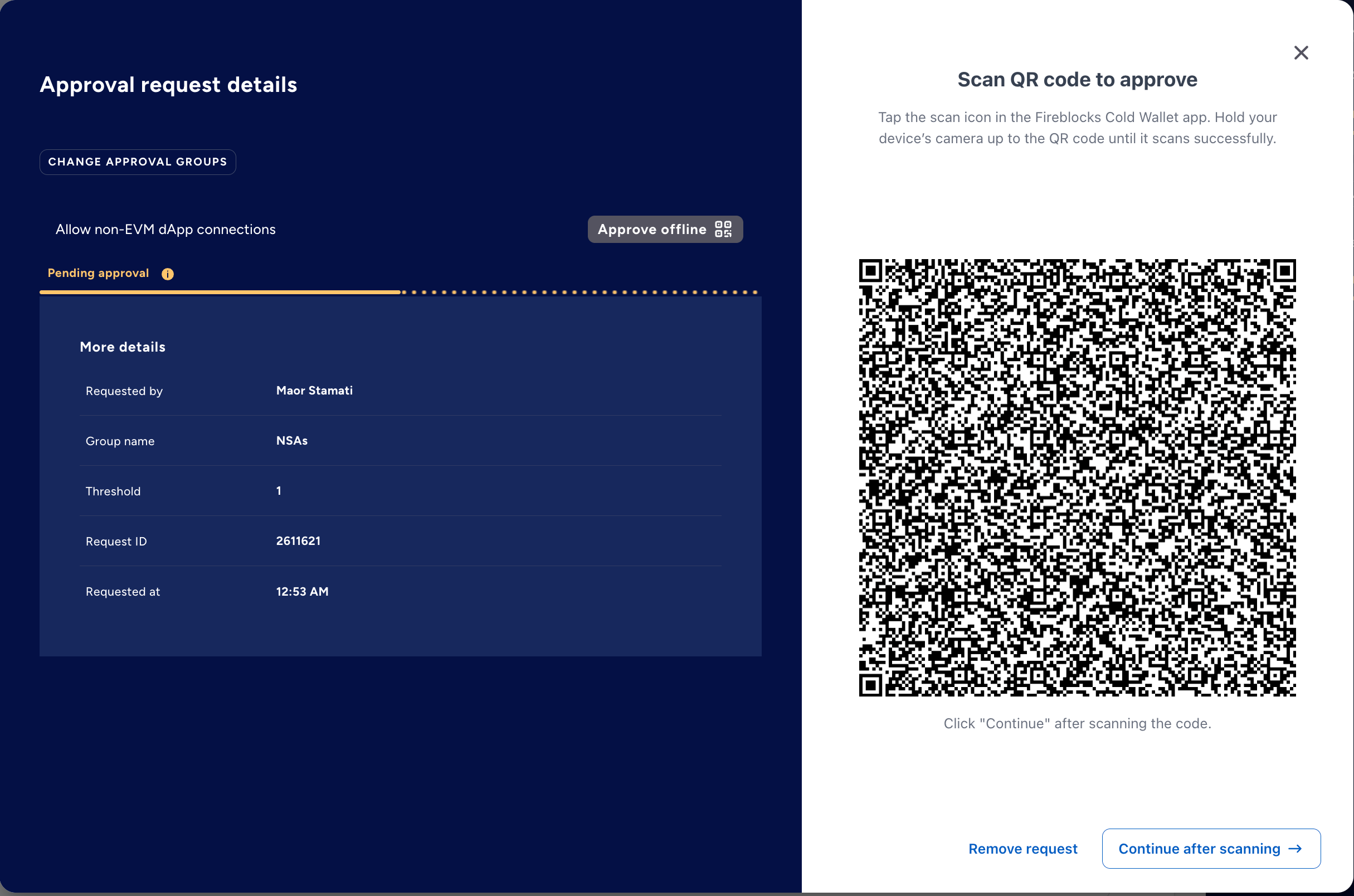Click the QR code image

(1077, 477)
